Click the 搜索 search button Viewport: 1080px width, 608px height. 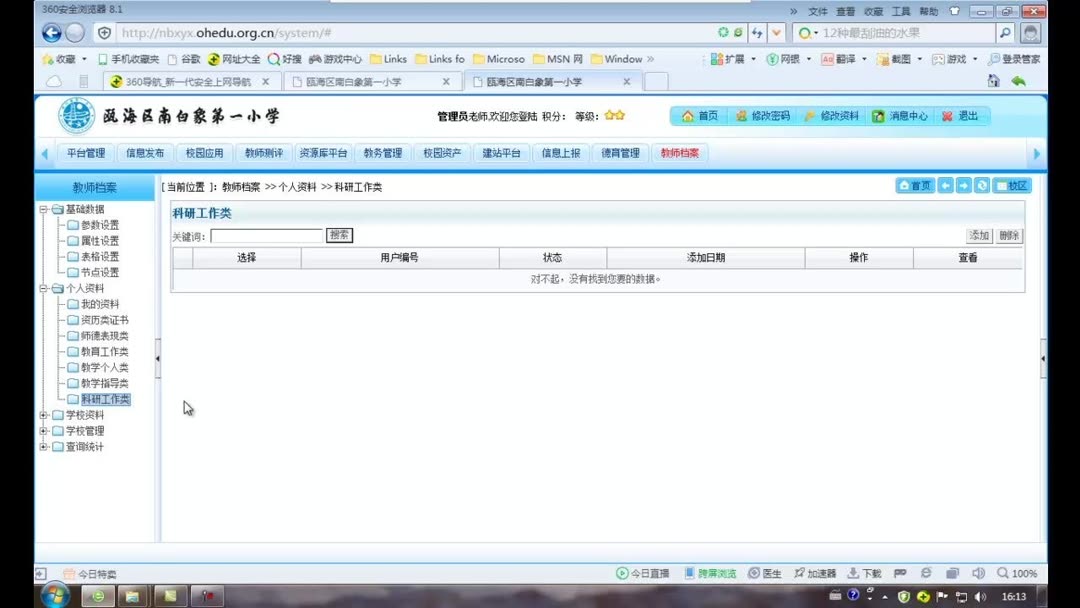337,234
